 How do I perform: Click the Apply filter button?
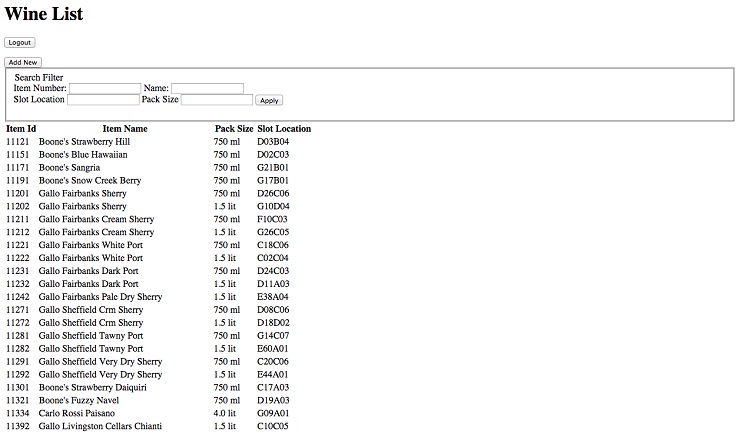point(269,100)
